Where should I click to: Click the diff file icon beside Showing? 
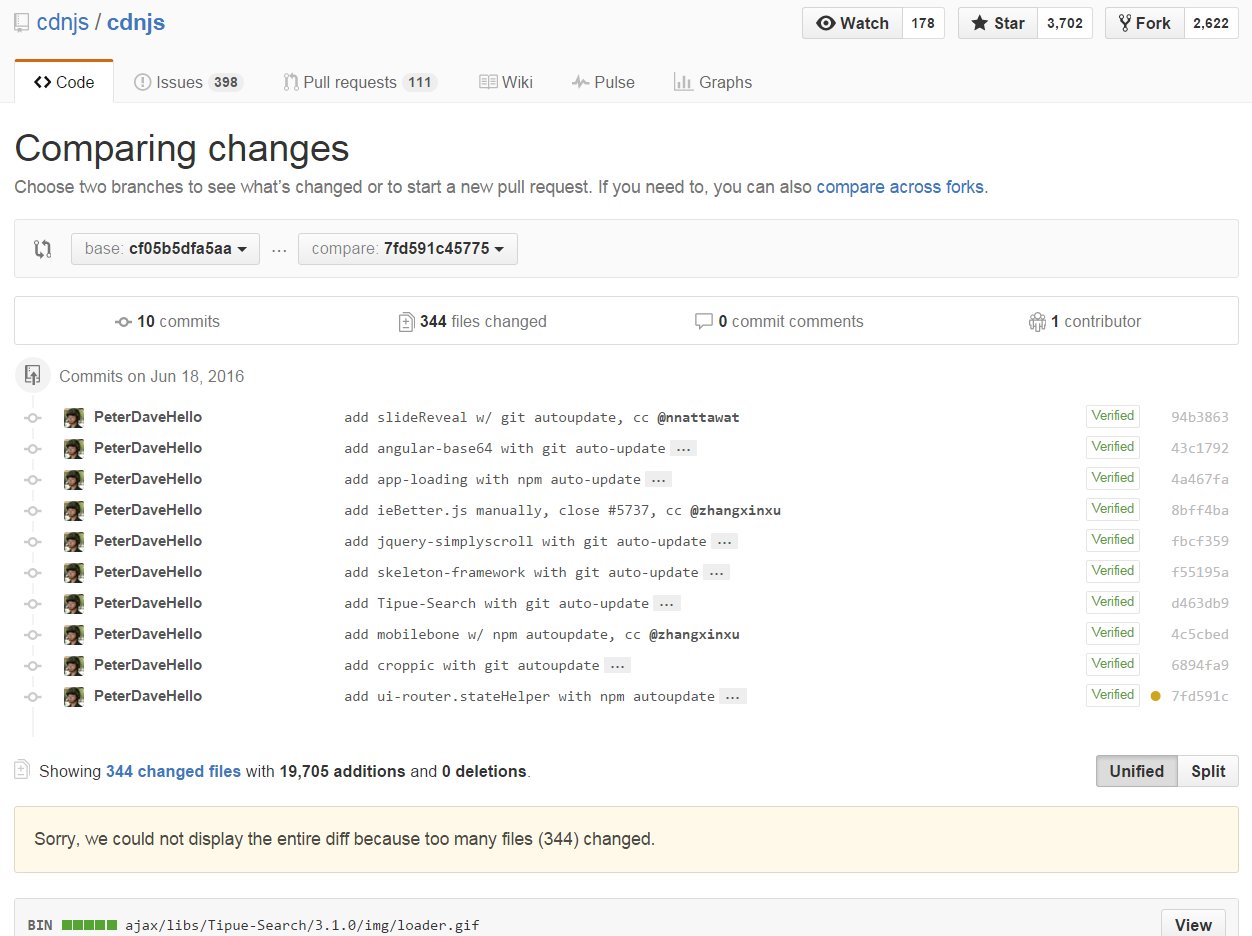22,770
